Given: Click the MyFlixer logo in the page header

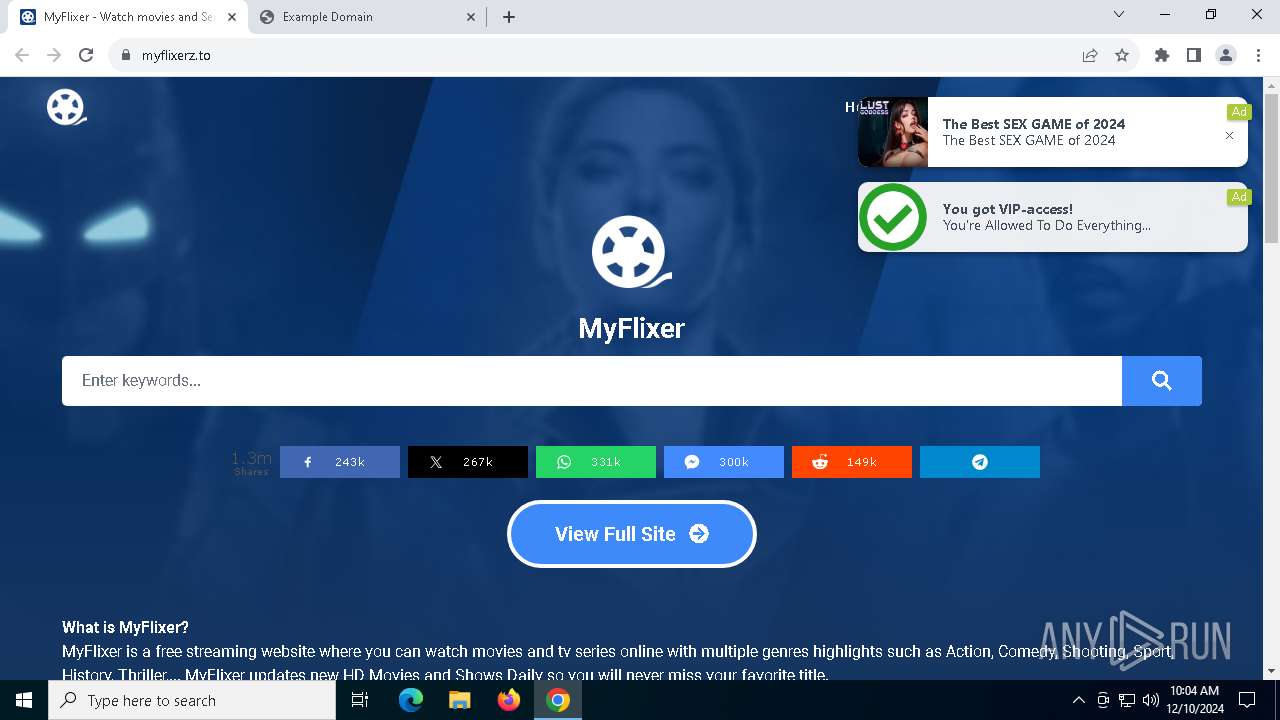Looking at the screenshot, I should click(67, 107).
